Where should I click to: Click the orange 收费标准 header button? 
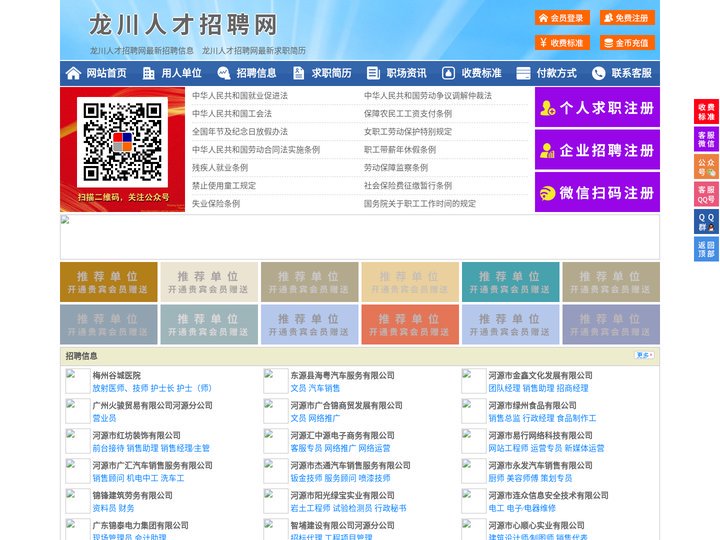point(562,43)
